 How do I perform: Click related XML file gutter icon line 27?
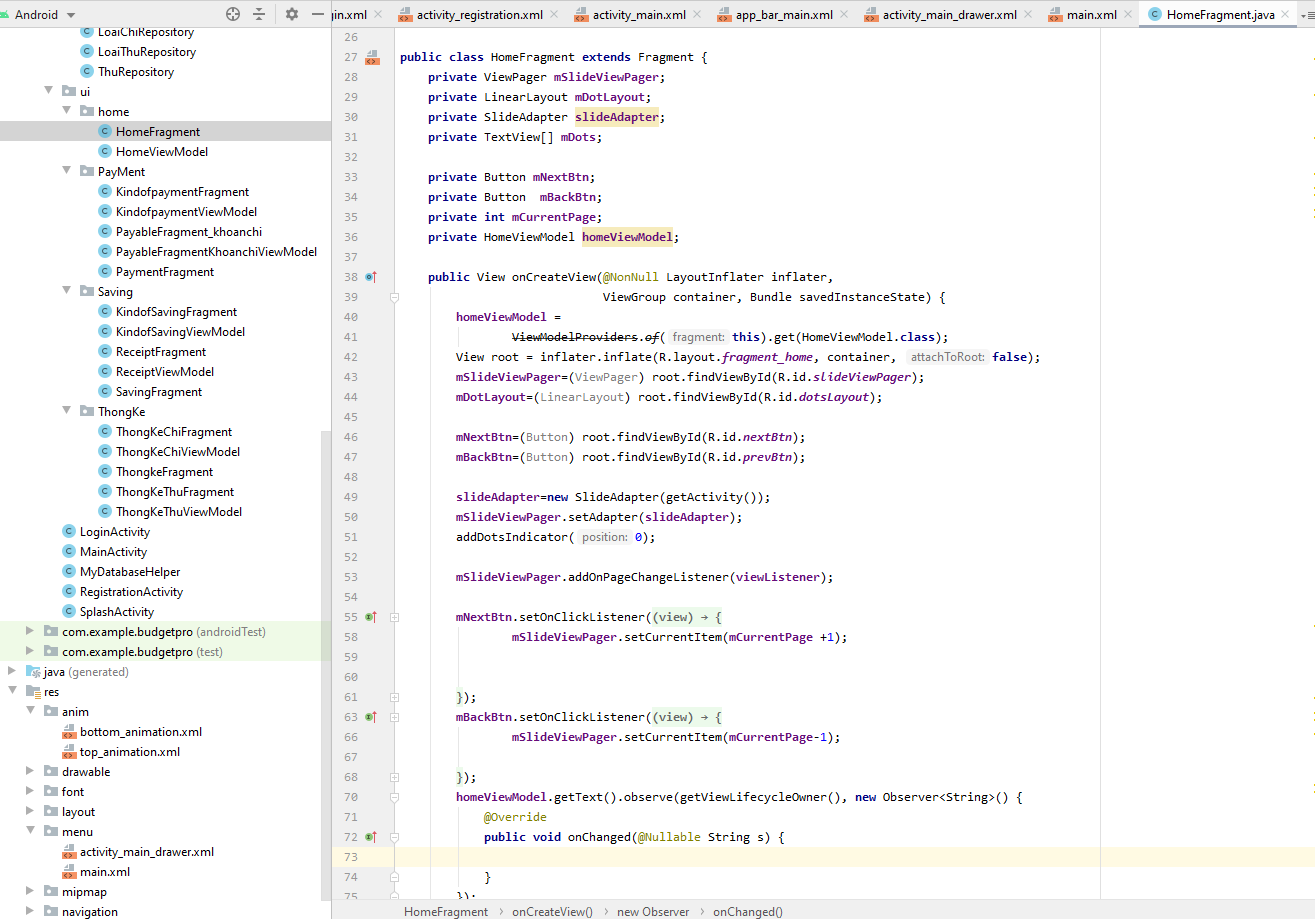coord(372,57)
